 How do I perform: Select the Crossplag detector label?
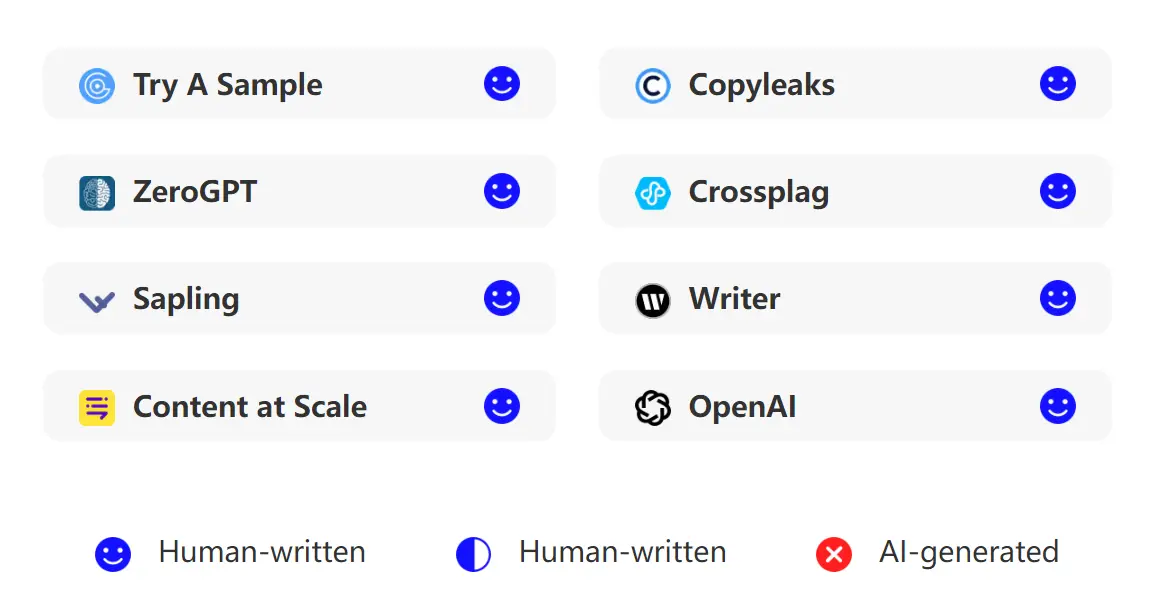tap(759, 192)
